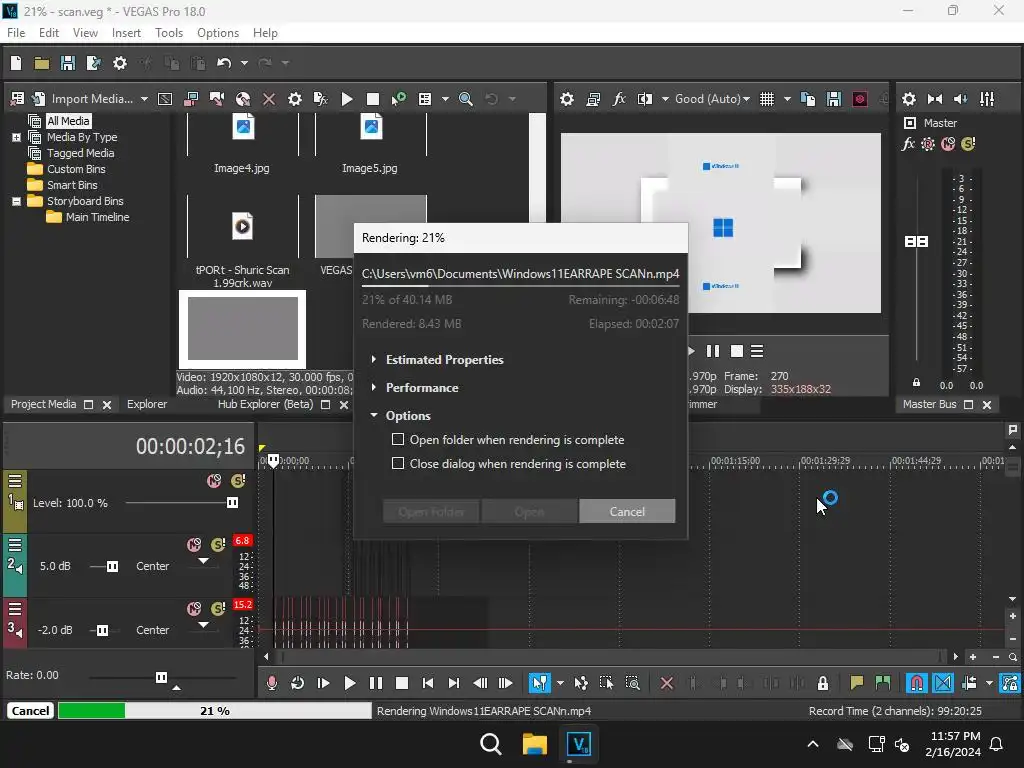Toggle preview overlays grid icon
Viewport: 1024px width, 768px height.
tap(767, 99)
